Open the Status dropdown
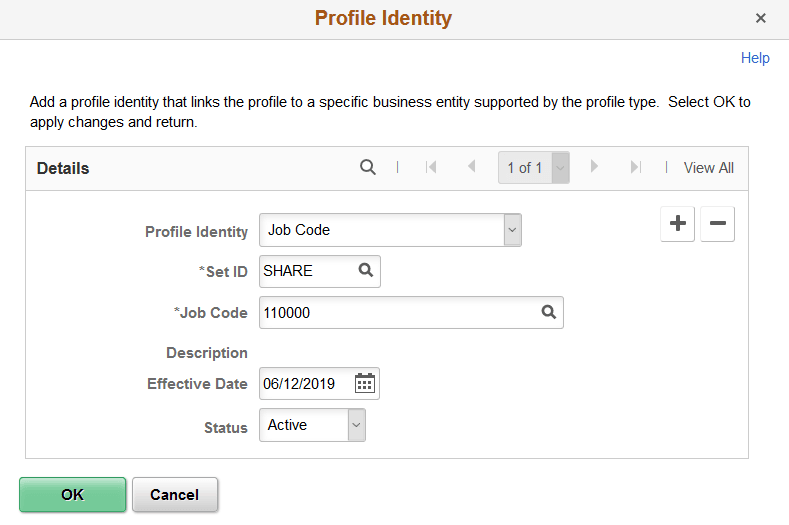 pos(356,425)
